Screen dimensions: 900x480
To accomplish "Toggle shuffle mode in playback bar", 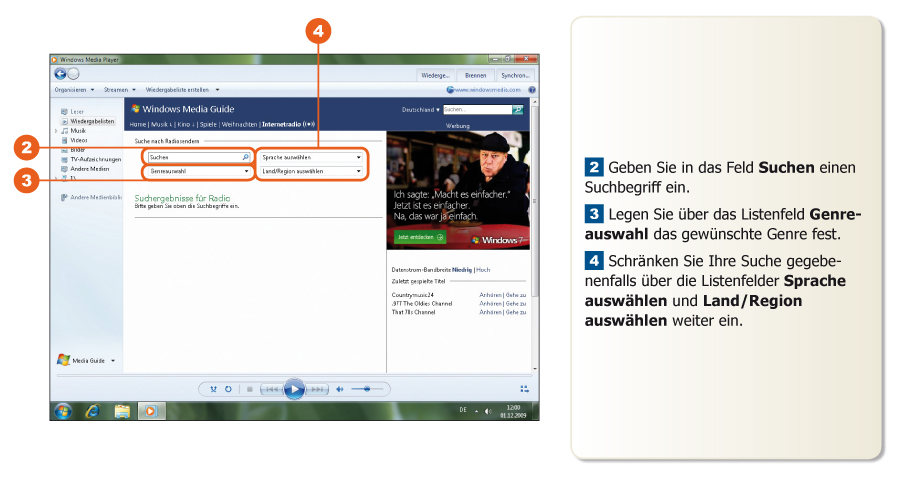I will click(214, 389).
